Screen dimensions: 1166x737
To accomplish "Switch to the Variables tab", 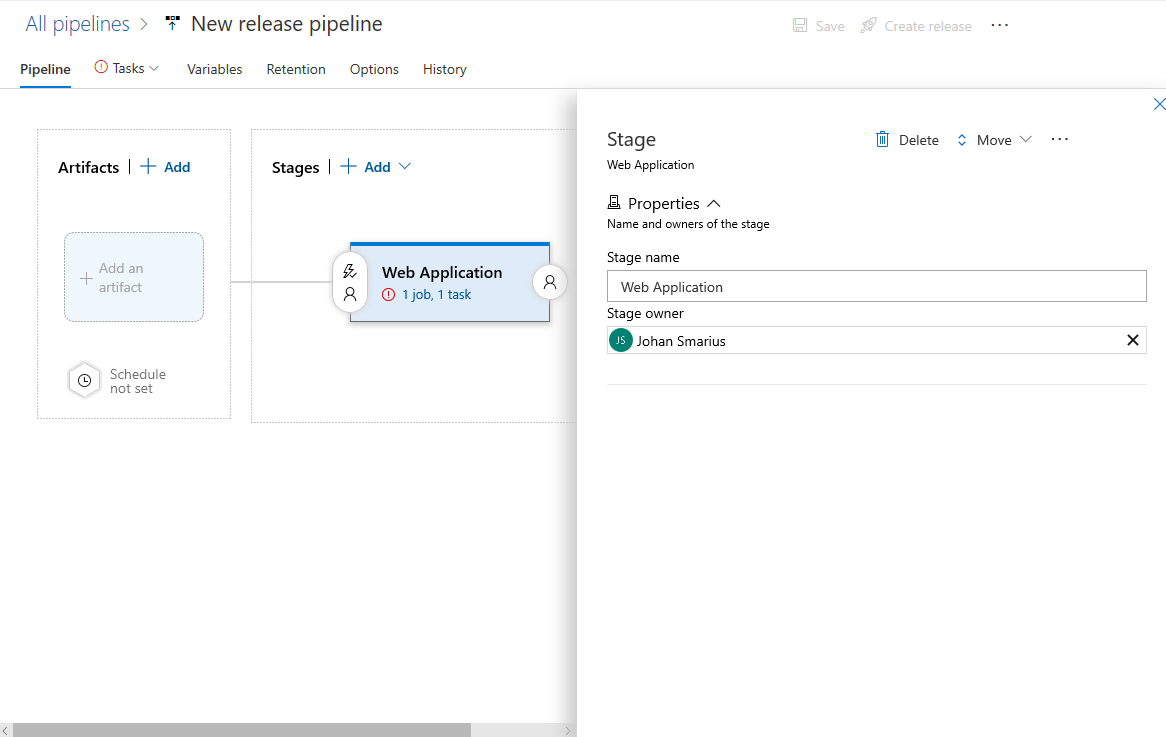I will click(214, 69).
